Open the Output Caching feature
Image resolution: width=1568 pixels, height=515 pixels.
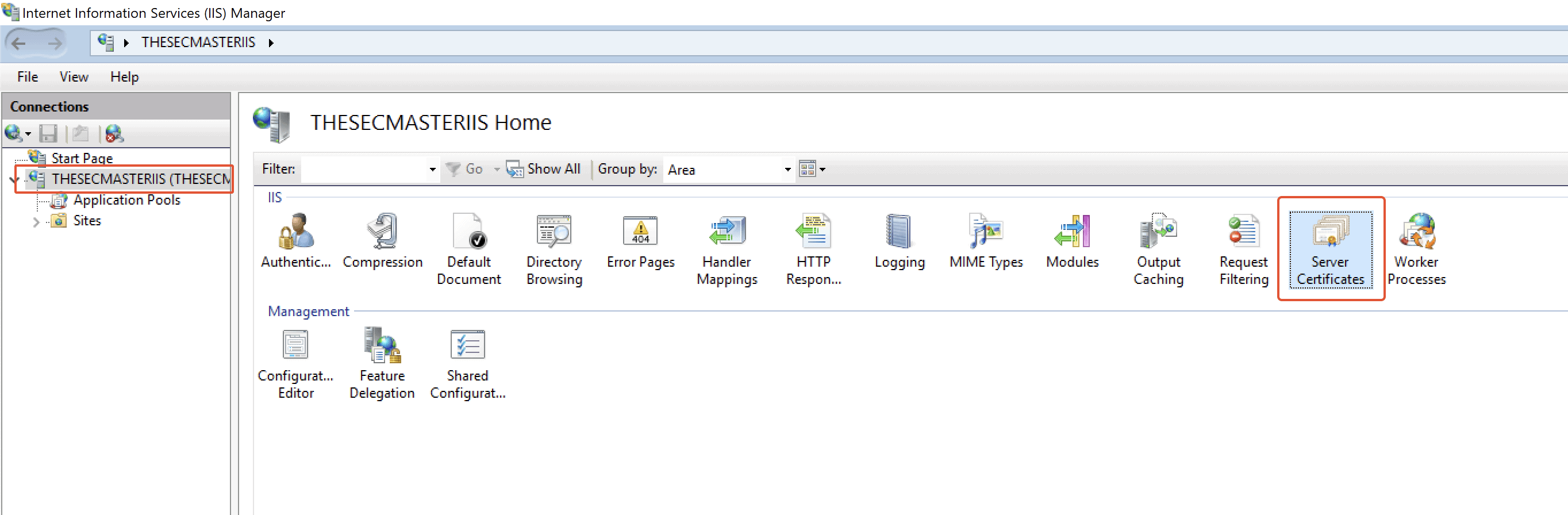pyautogui.click(x=1158, y=249)
